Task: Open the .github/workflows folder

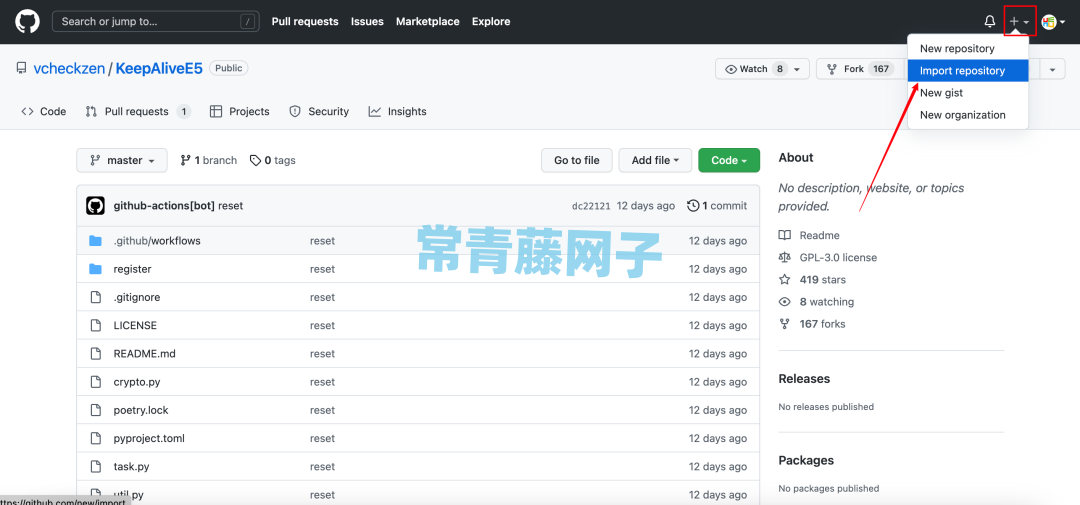Action: 157,241
